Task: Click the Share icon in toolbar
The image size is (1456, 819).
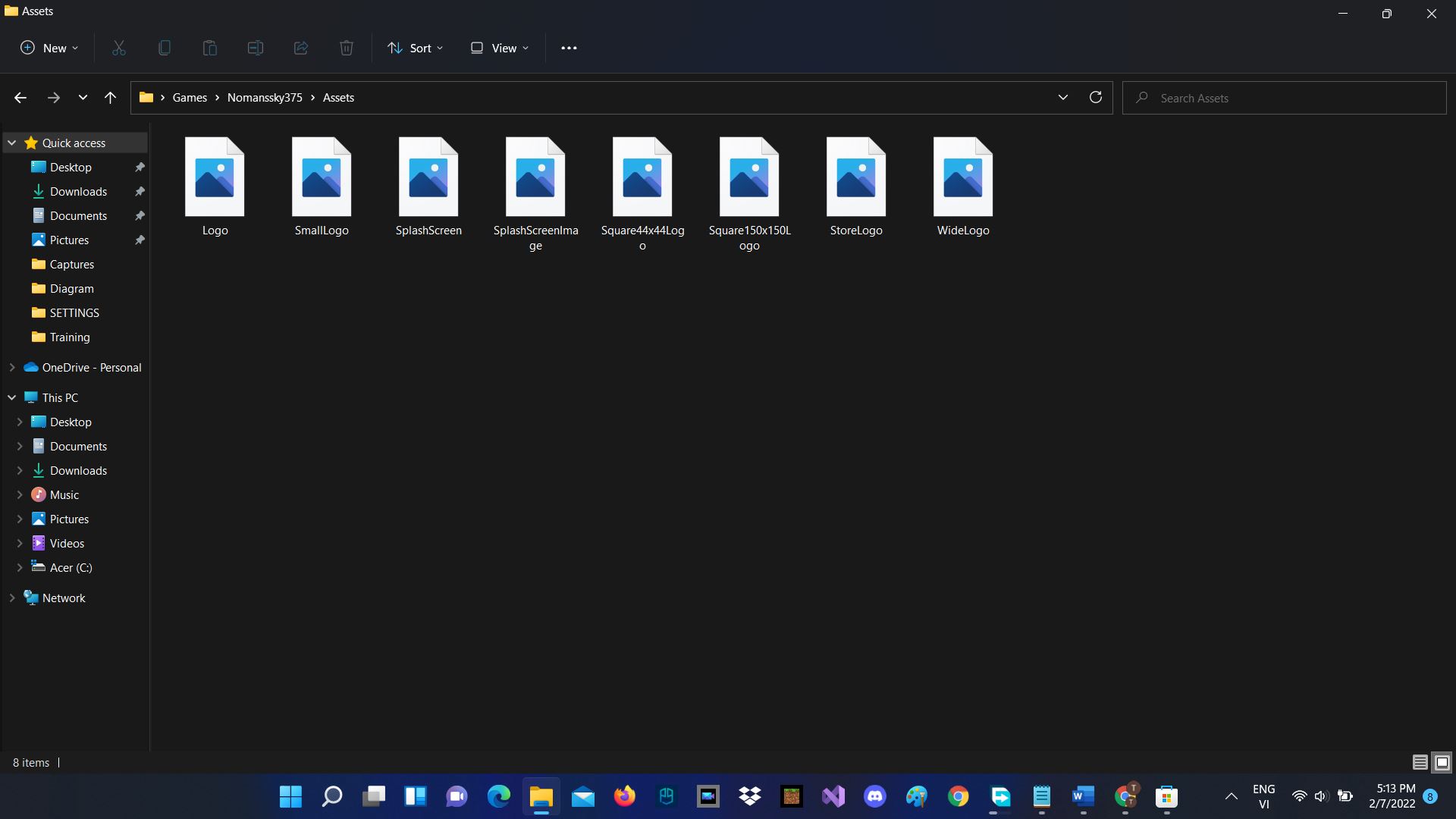Action: coord(301,48)
